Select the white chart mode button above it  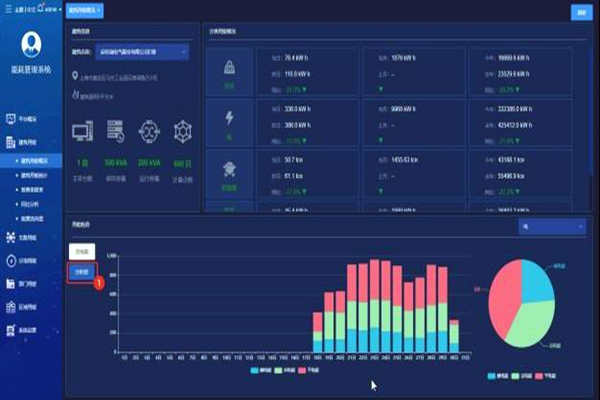tap(81, 253)
